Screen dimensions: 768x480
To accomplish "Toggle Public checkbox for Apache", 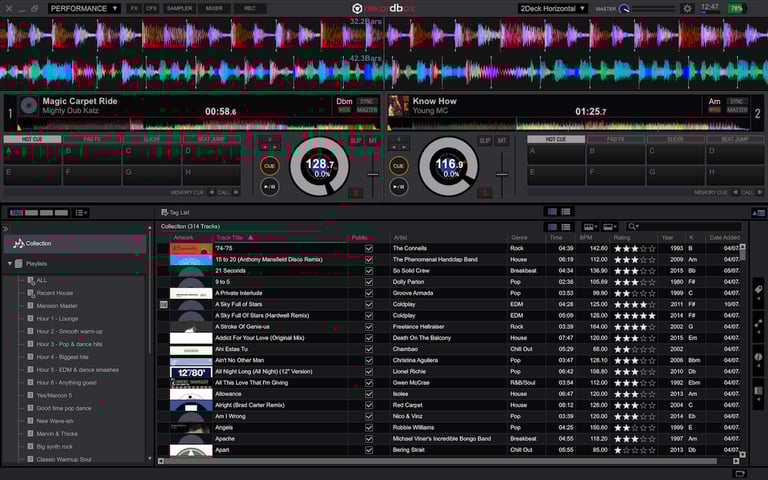I will [x=369, y=439].
